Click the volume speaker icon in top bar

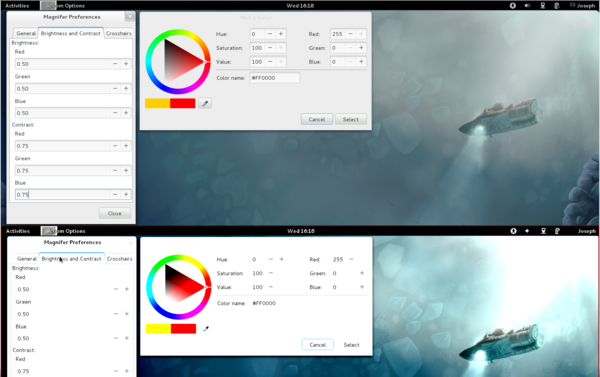tap(527, 5)
